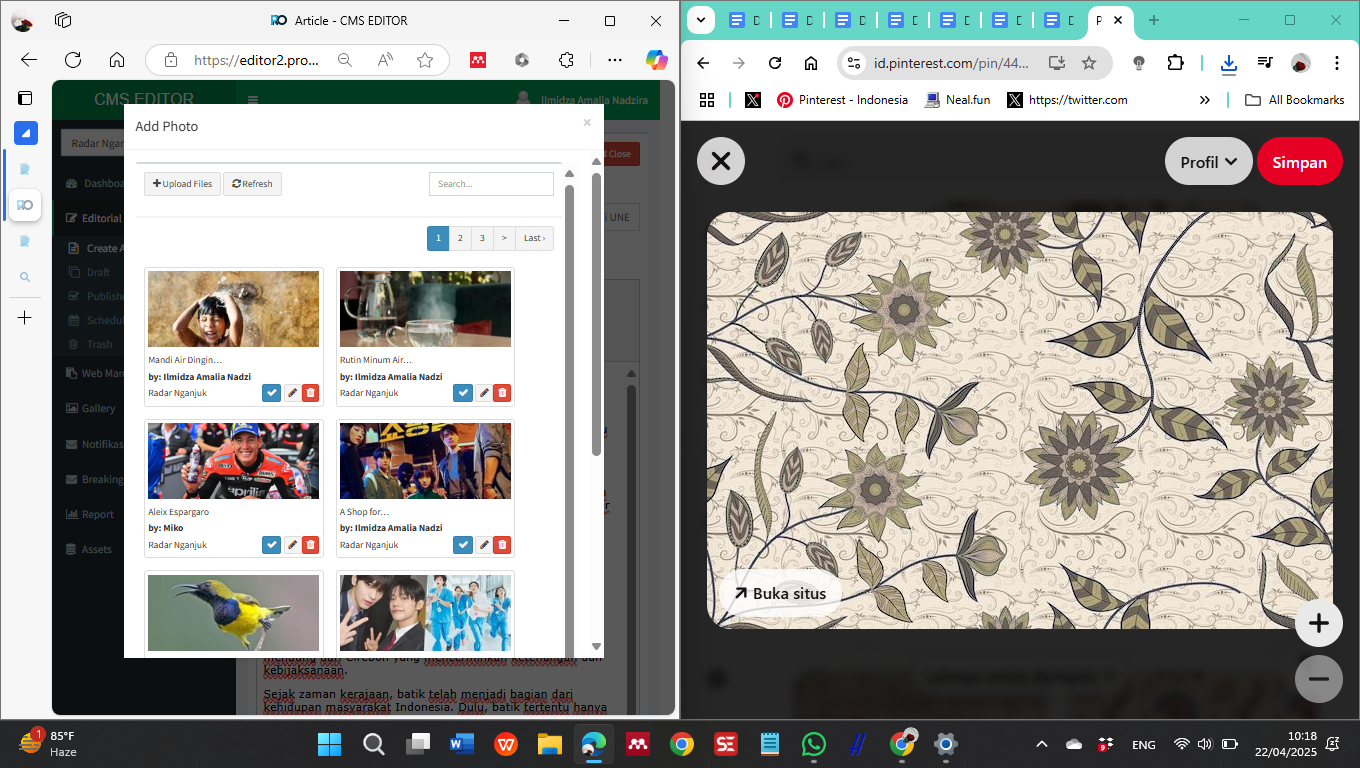Show hidden system tray icons
The image size is (1360, 768).
(x=1041, y=744)
